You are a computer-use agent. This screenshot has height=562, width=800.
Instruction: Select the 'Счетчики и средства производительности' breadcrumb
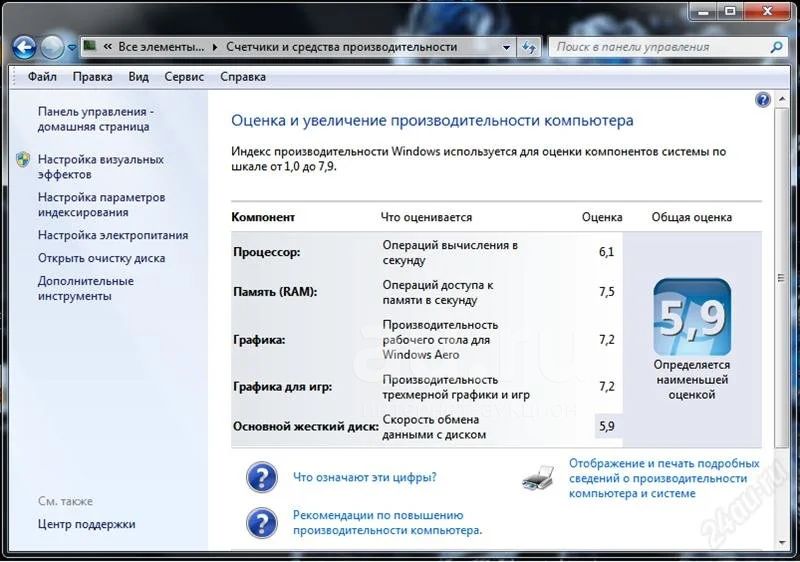pyautogui.click(x=341, y=47)
